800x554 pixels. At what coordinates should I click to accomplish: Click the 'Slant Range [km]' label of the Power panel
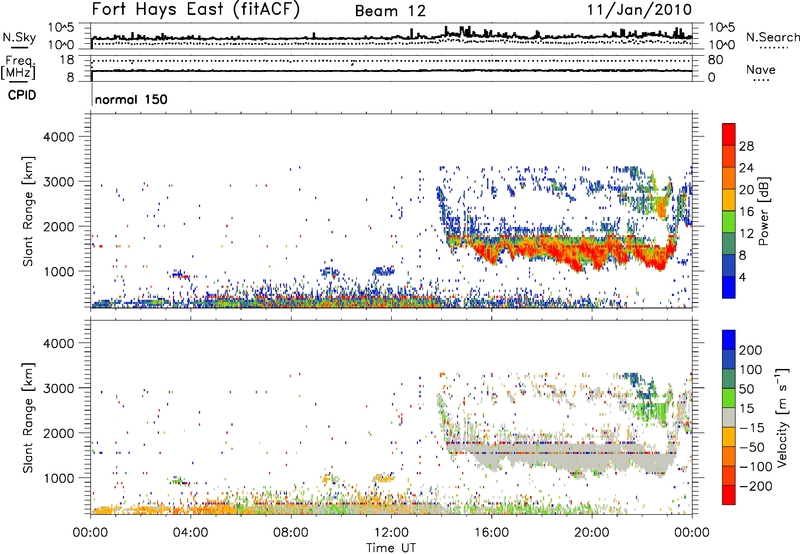coord(28,211)
